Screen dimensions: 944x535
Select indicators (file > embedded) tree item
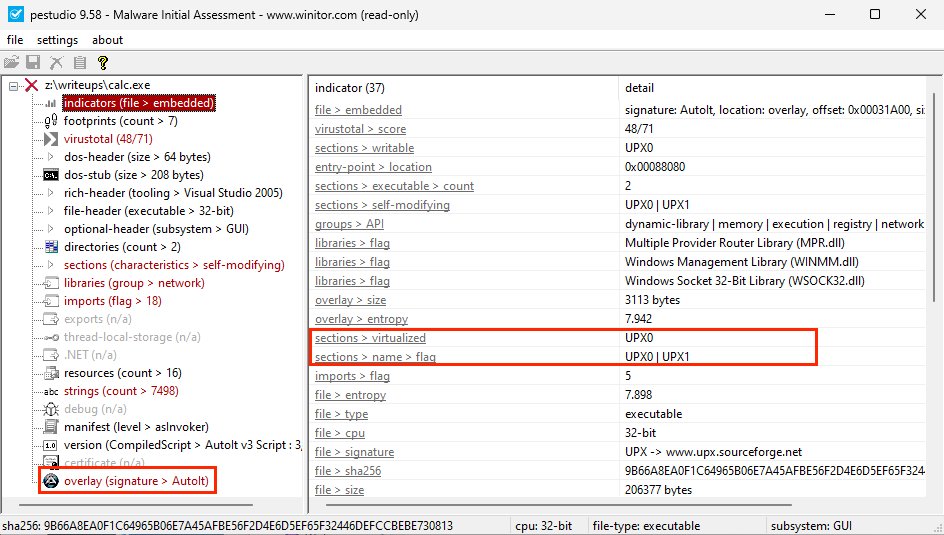tap(138, 103)
